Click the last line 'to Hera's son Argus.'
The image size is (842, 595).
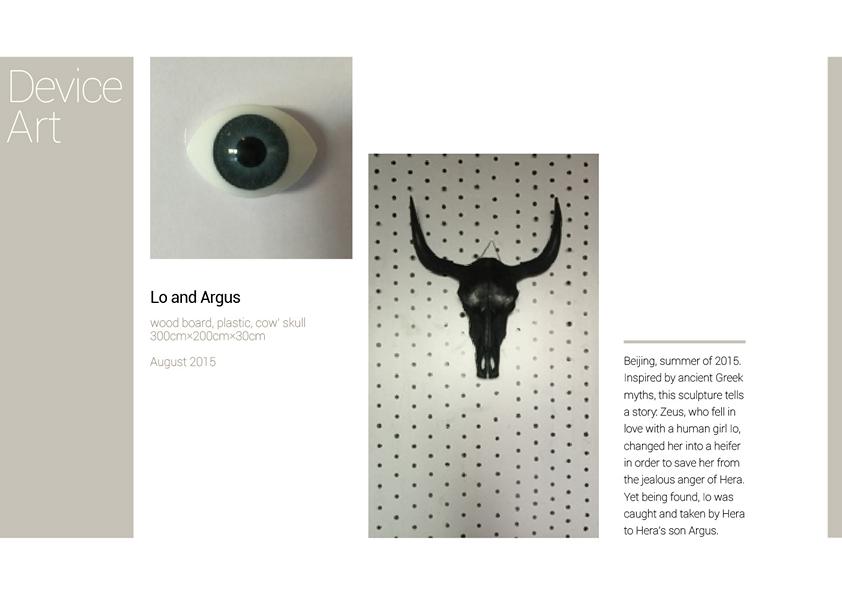pos(671,531)
